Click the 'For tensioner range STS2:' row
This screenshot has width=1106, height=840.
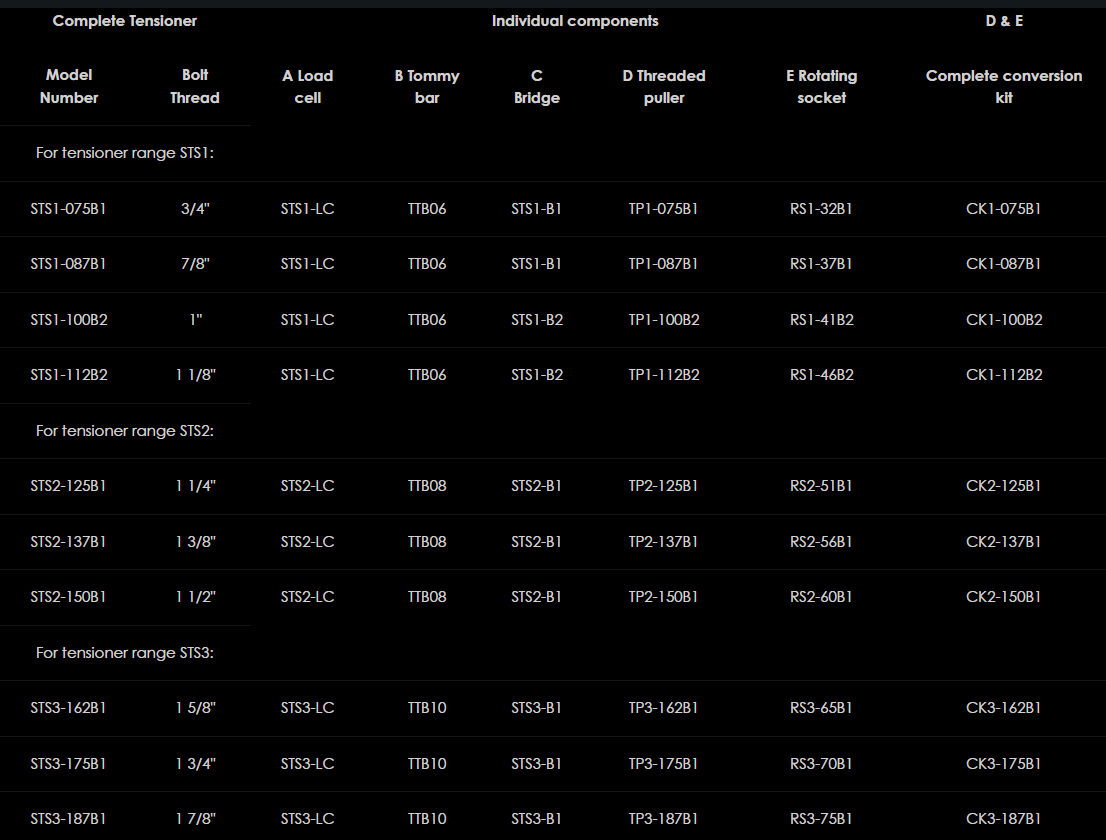[125, 431]
